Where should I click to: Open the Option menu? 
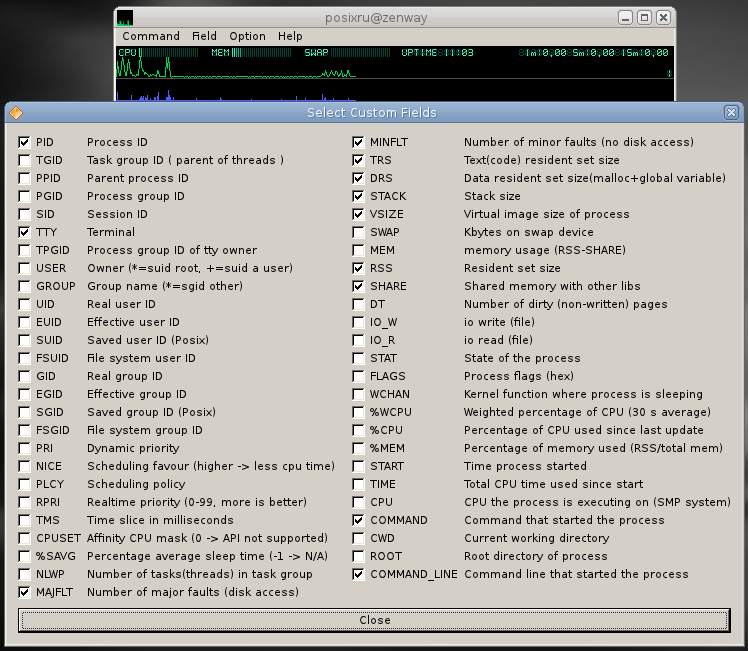pos(247,36)
